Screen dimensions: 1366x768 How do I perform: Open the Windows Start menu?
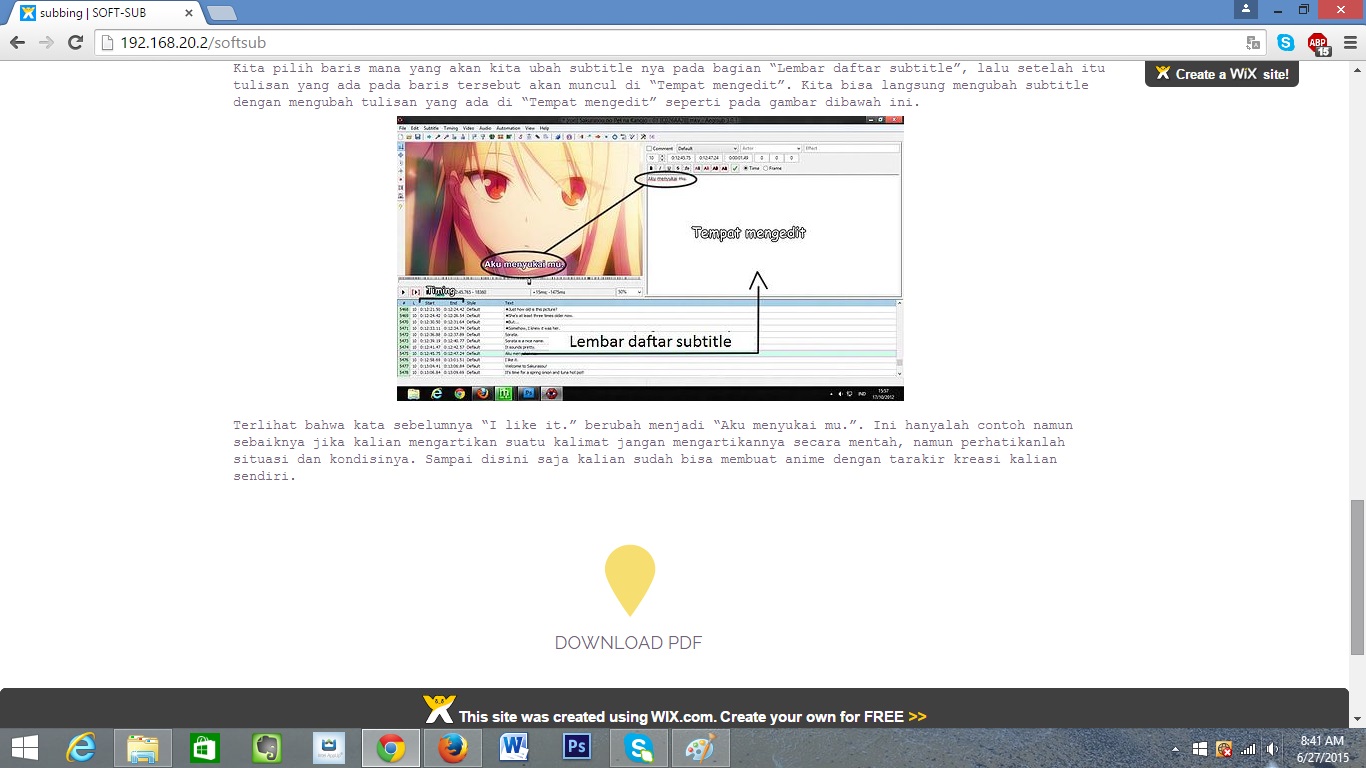pyautogui.click(x=25, y=748)
